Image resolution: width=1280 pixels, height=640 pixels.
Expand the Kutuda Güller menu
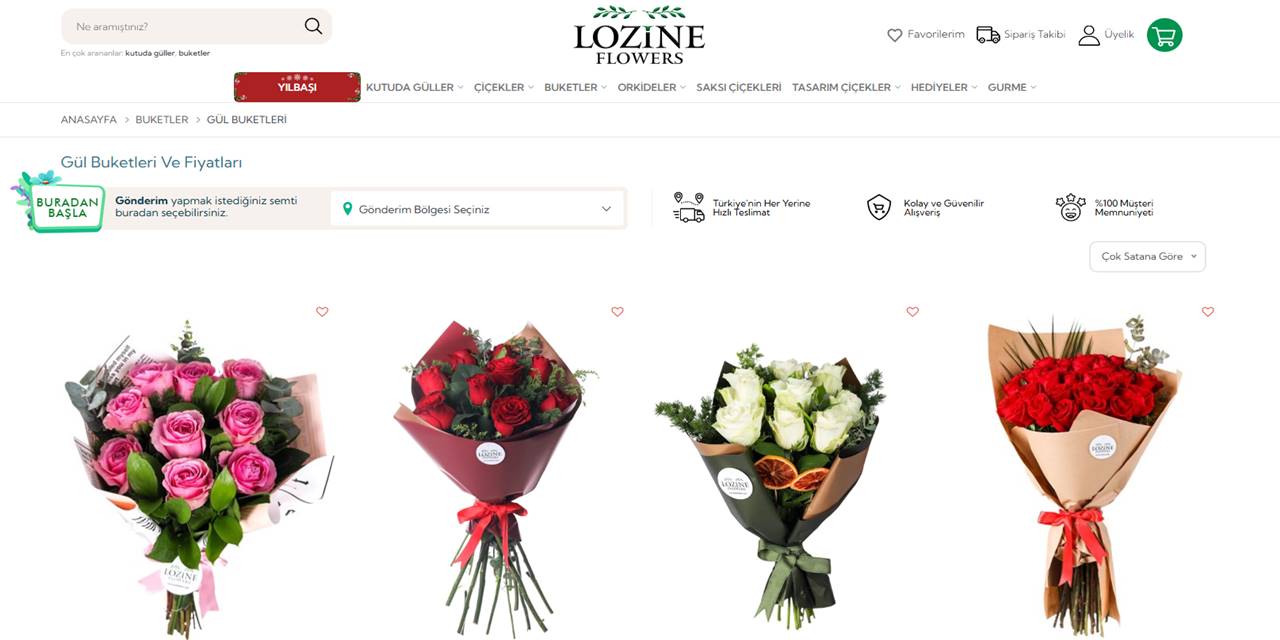coord(414,87)
